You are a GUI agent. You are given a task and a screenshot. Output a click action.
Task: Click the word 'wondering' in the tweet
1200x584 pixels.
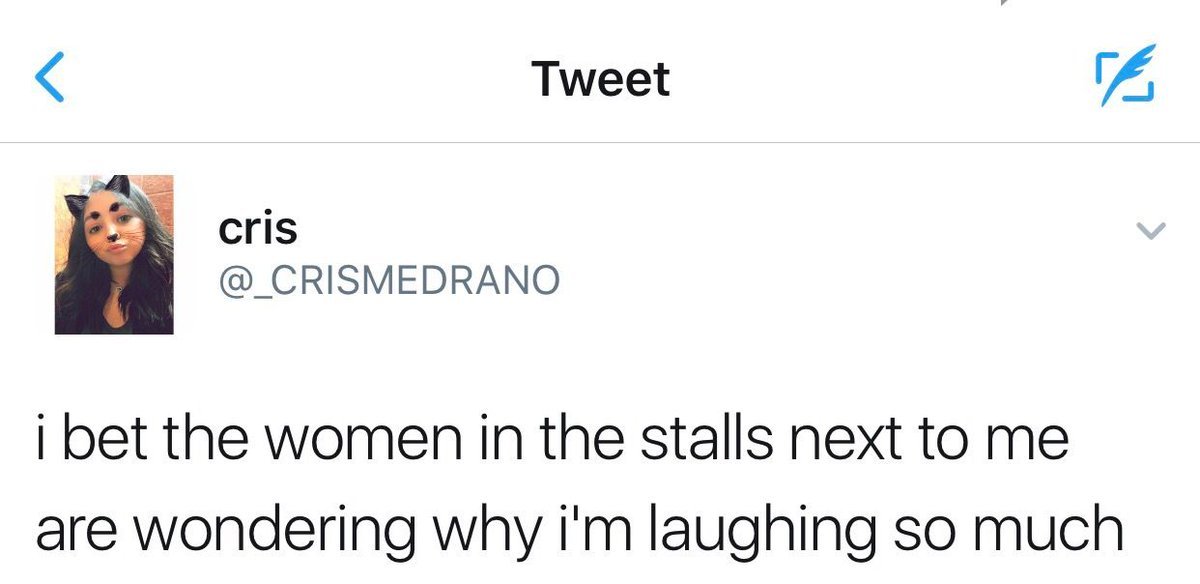(x=282, y=529)
